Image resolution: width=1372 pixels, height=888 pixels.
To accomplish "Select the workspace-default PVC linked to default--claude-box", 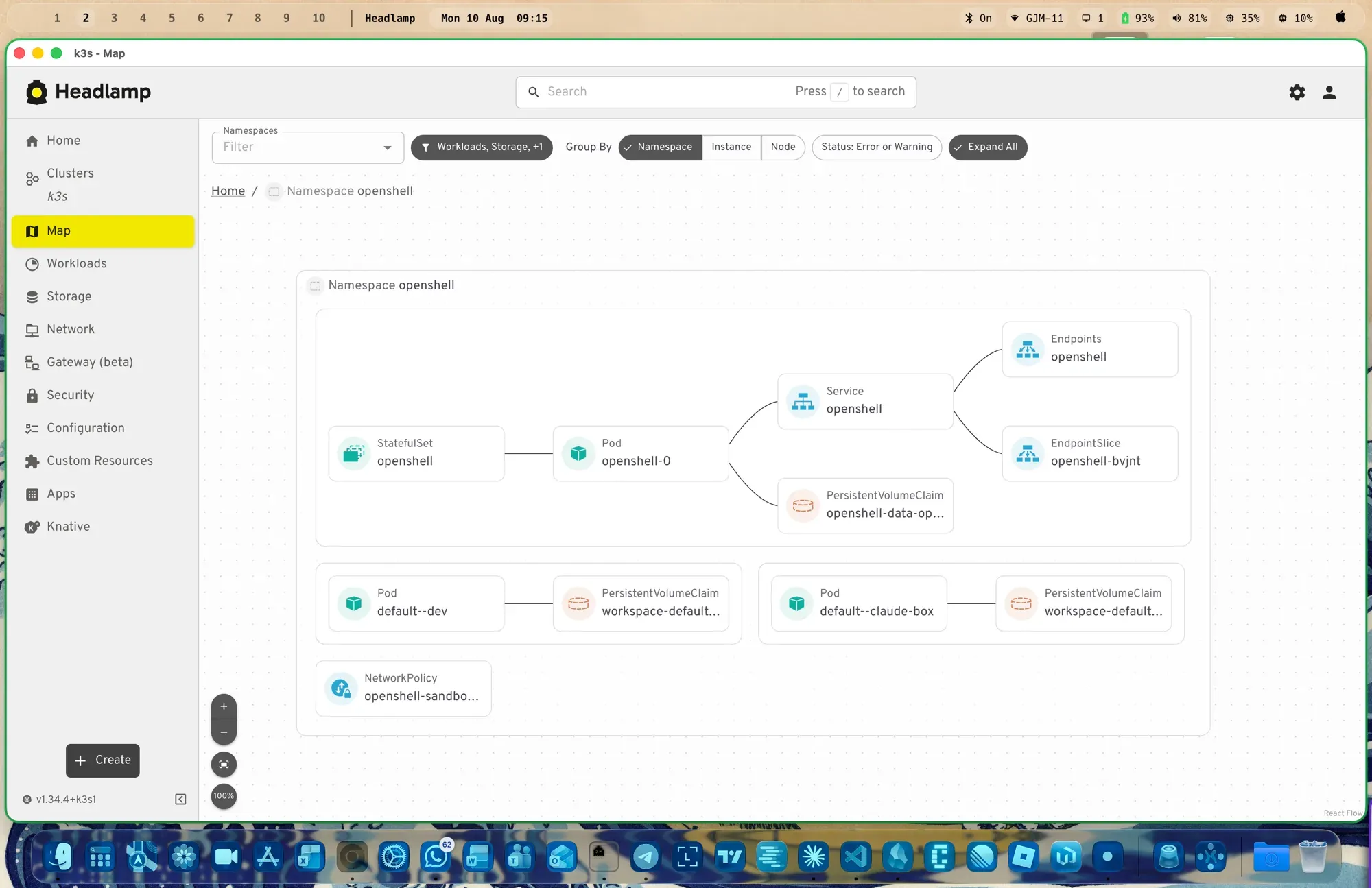I will click(x=1084, y=603).
